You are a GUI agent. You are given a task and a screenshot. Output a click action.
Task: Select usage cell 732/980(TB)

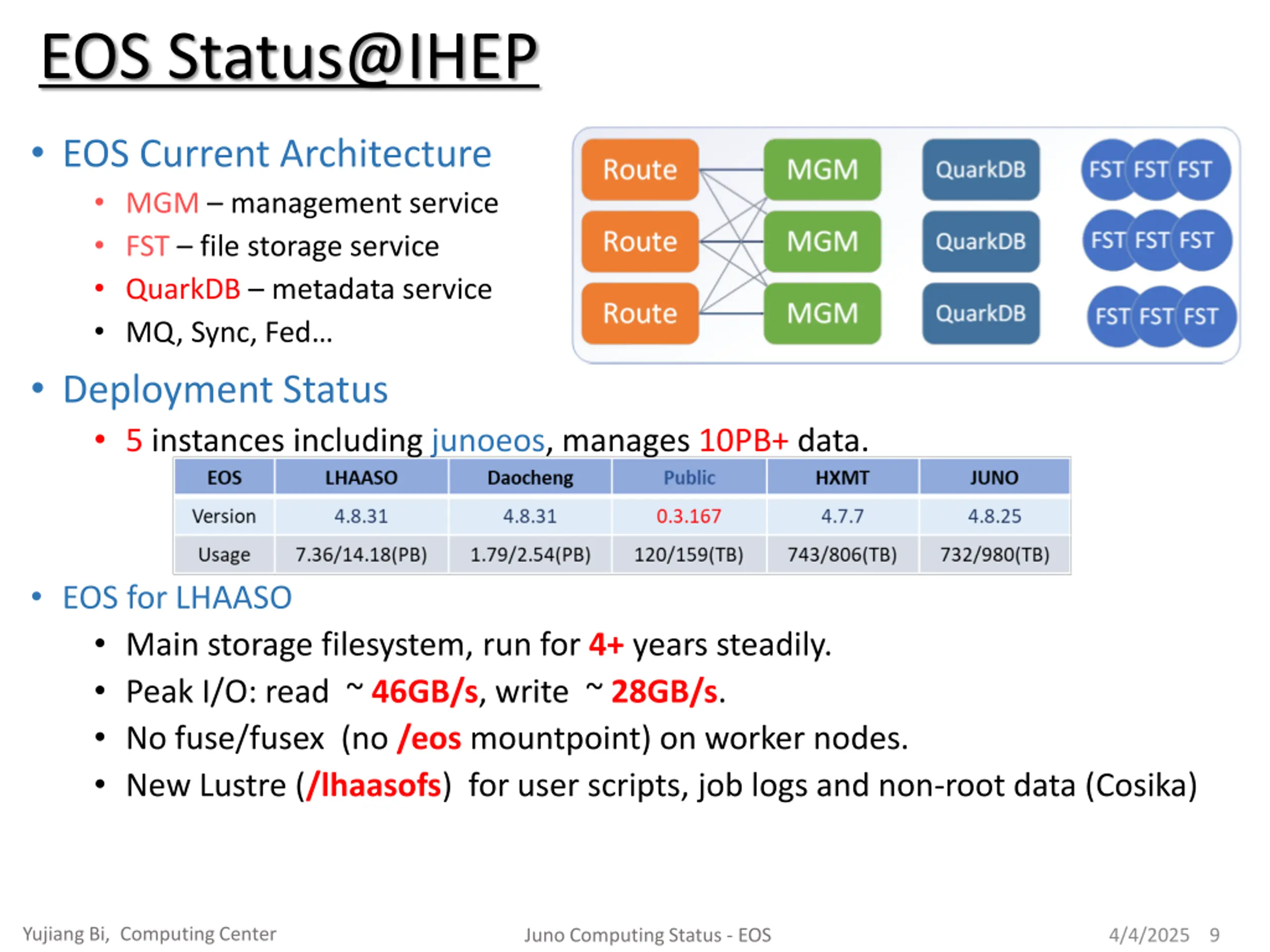point(994,555)
